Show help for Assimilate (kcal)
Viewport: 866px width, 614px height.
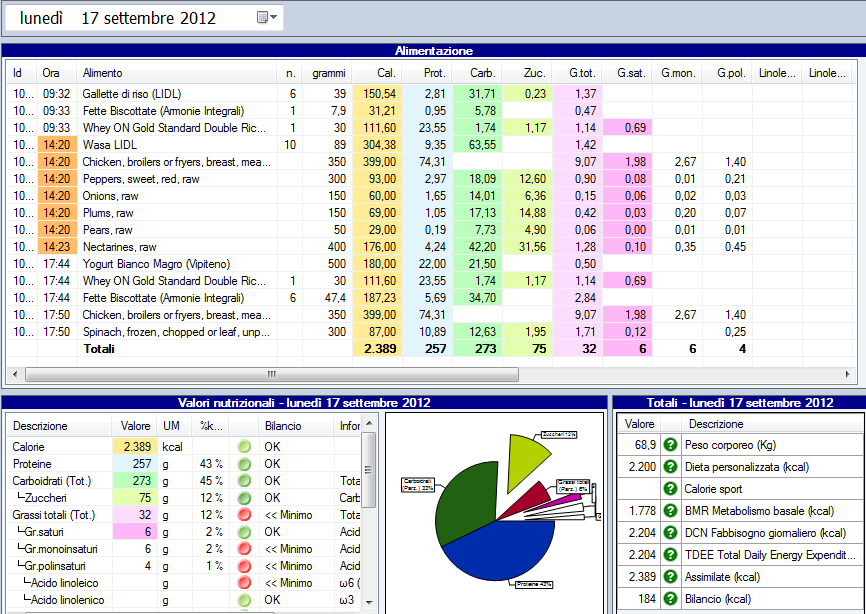pos(670,577)
